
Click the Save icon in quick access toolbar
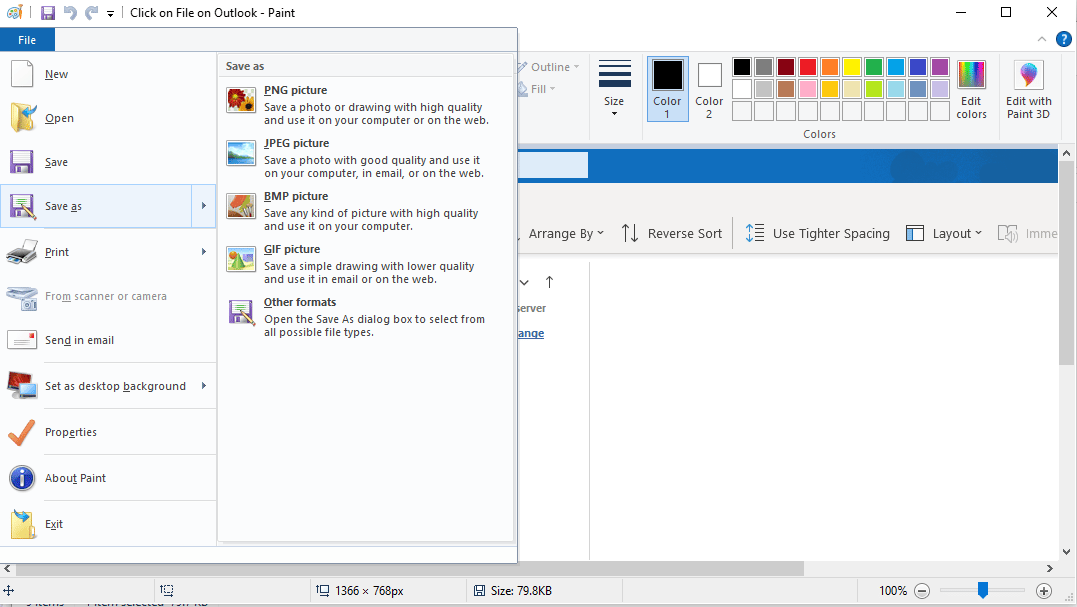click(47, 12)
